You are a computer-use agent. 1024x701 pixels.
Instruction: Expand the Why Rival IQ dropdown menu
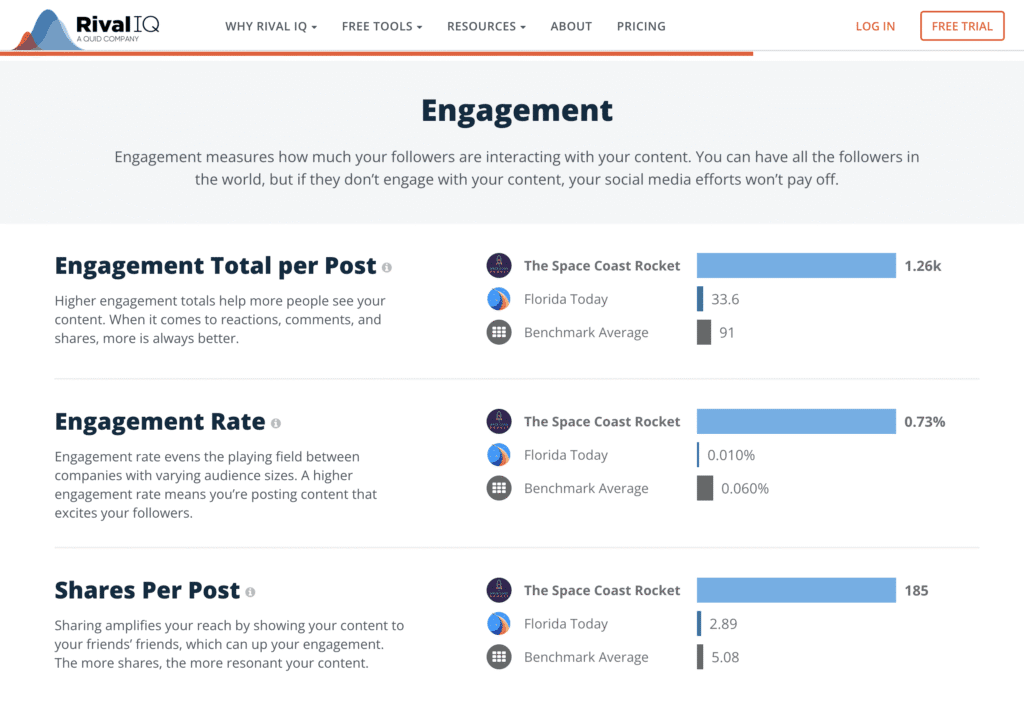click(x=271, y=26)
